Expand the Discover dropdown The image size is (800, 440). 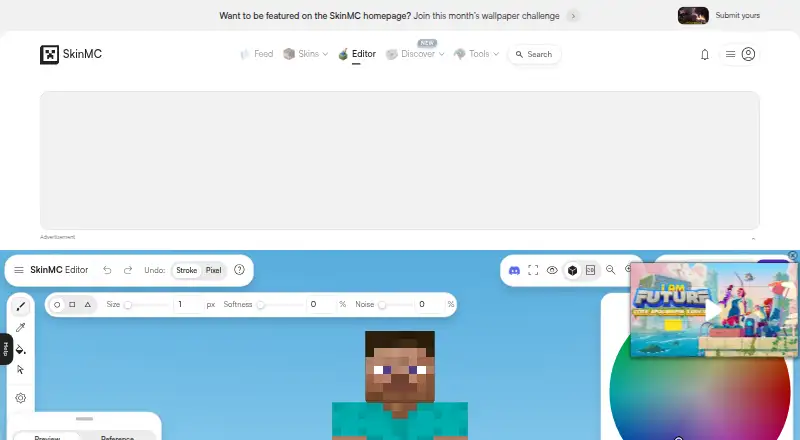pyautogui.click(x=415, y=54)
